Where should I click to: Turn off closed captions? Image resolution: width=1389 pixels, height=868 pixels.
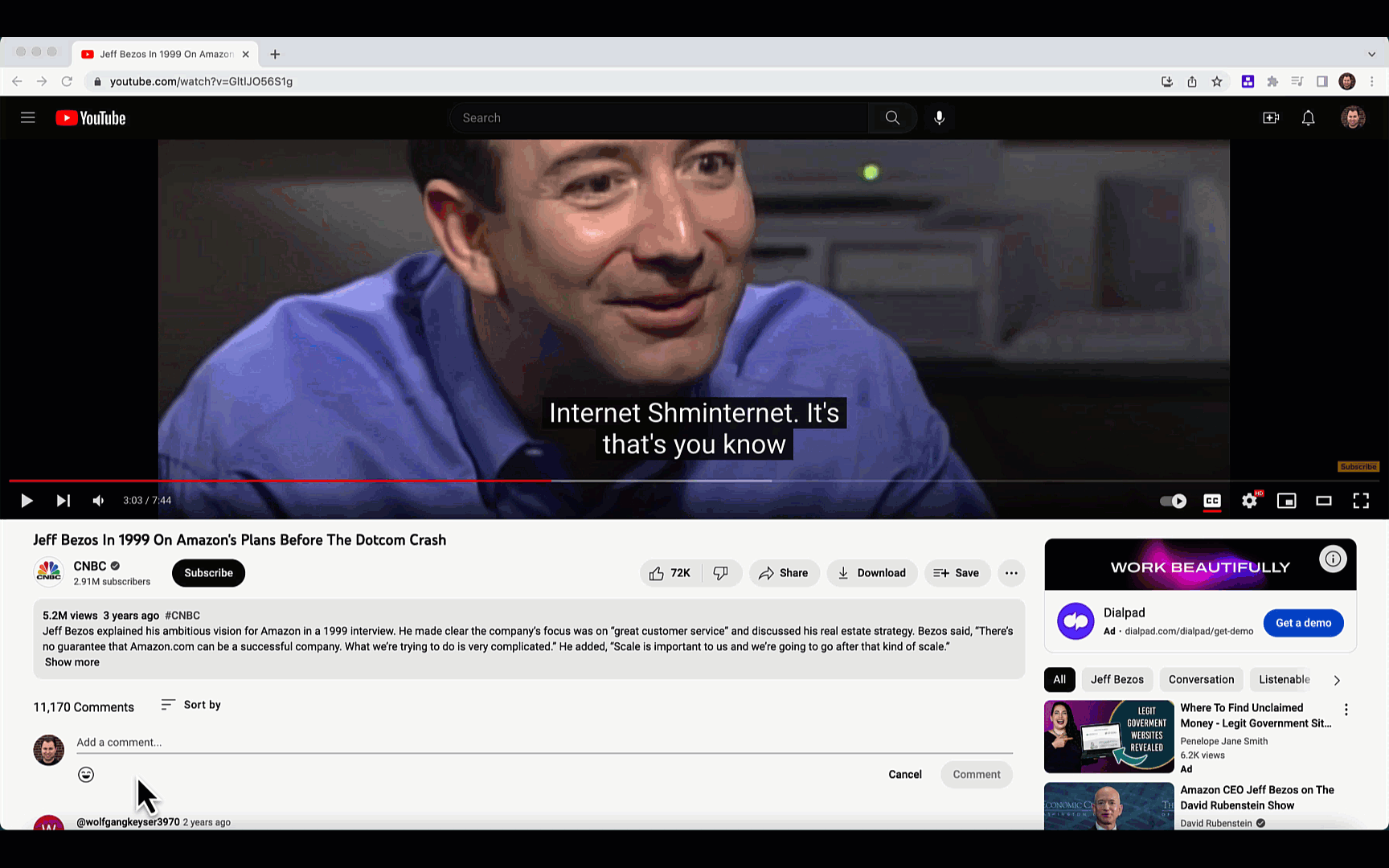[1212, 501]
